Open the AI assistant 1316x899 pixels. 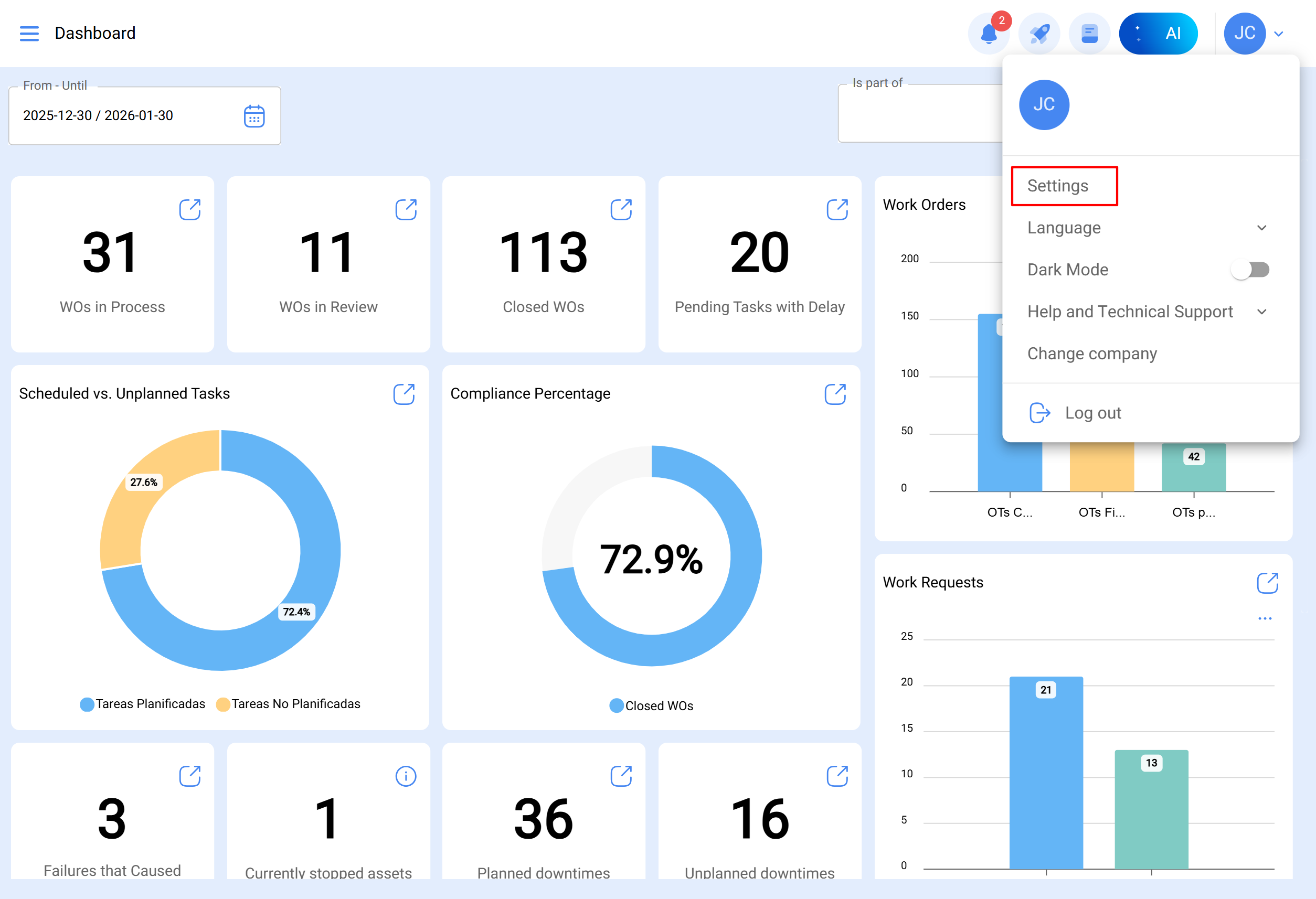1159,34
